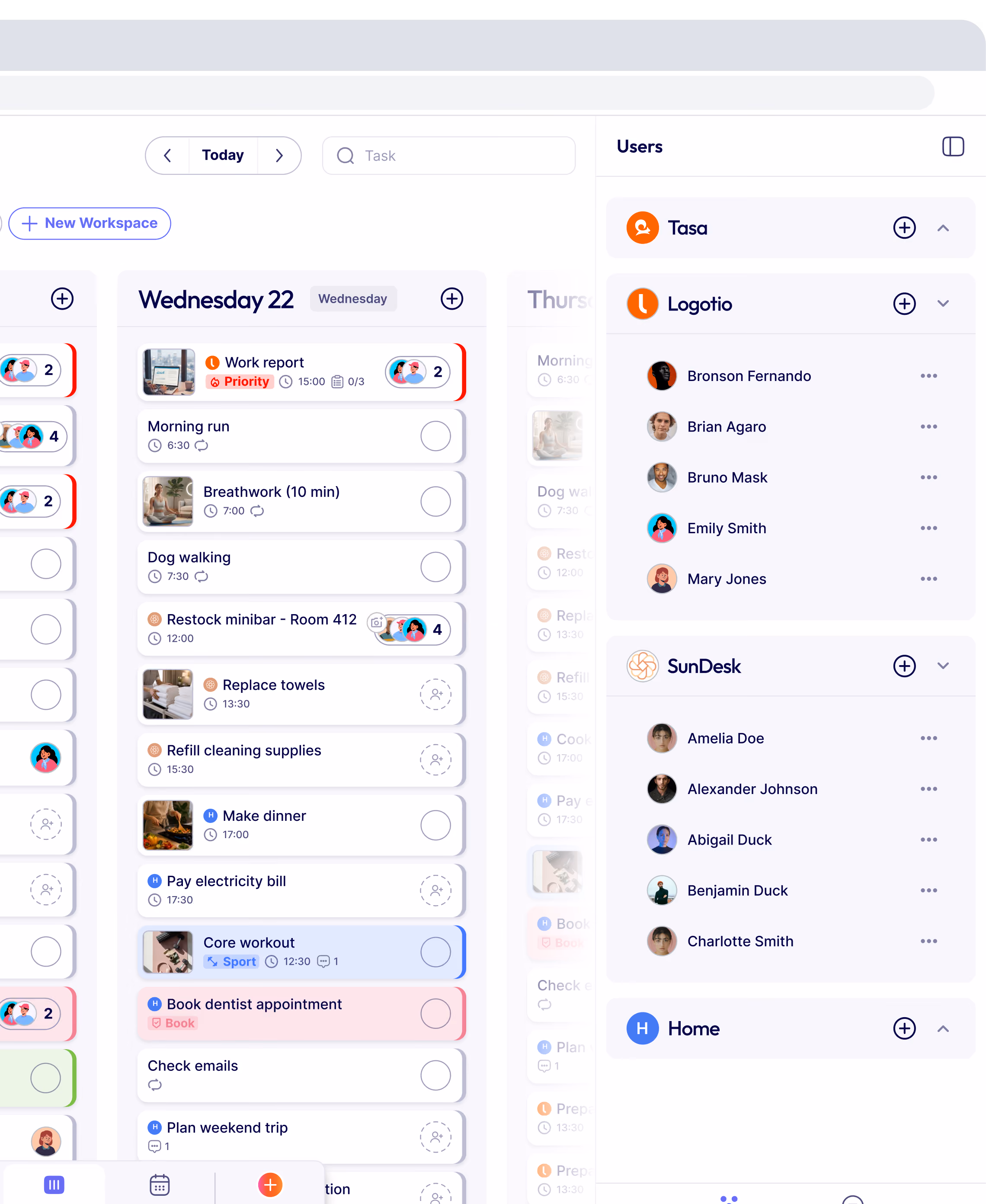Open options for Emily Smith

[x=928, y=528]
